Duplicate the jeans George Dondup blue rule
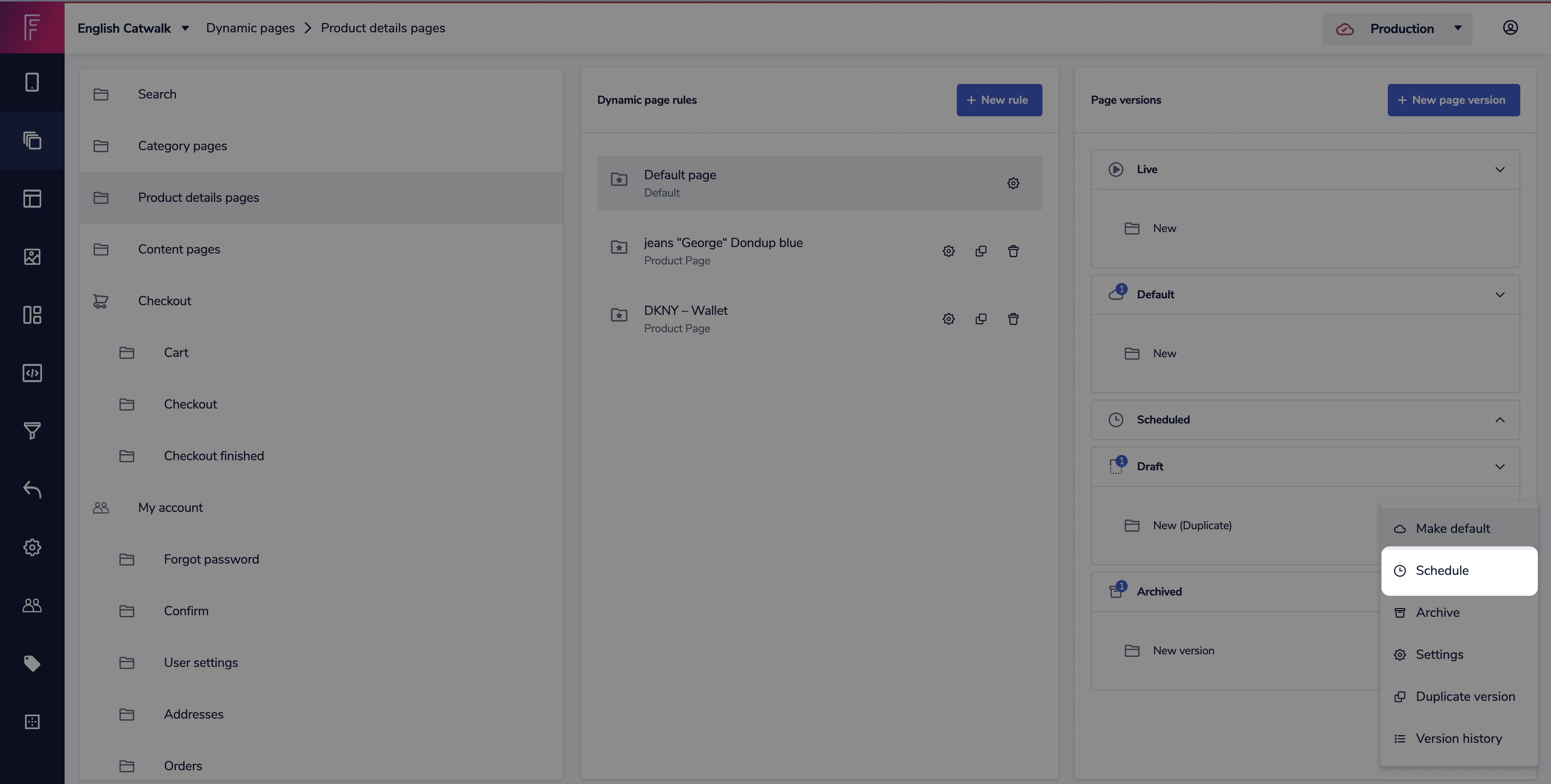The image size is (1551, 784). (981, 251)
